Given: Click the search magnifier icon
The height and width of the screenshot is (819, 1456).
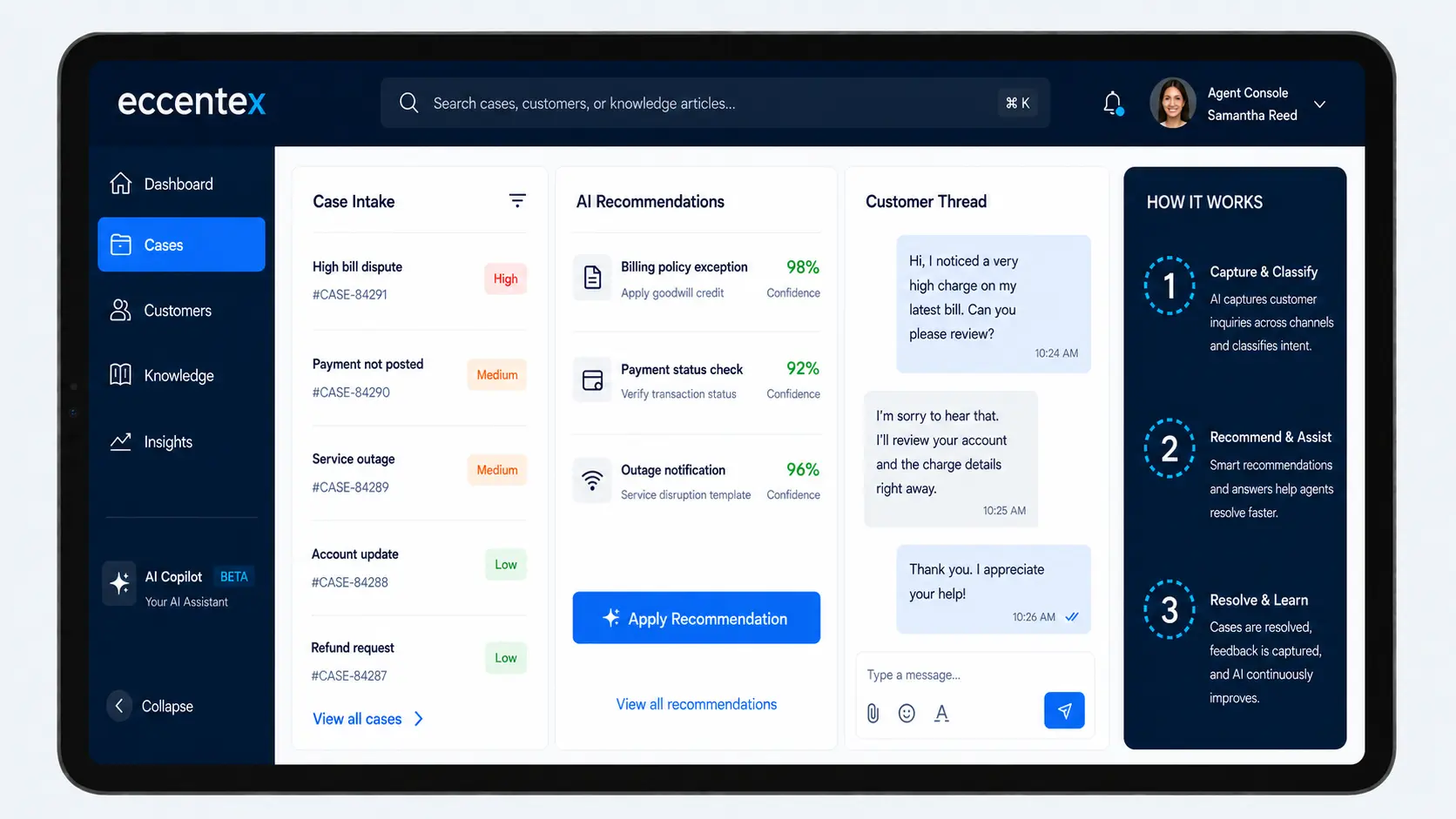Looking at the screenshot, I should pos(408,103).
